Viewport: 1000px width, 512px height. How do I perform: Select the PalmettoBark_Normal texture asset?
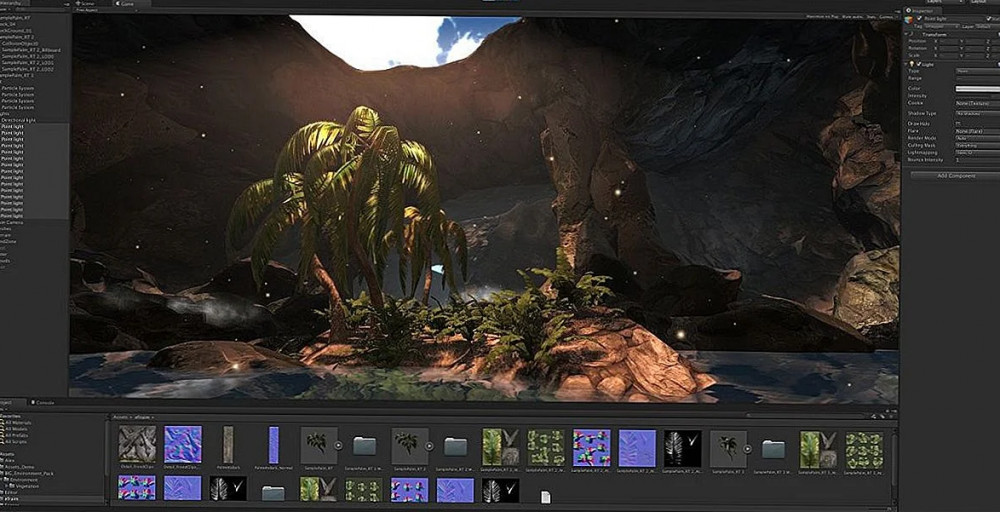(x=274, y=444)
